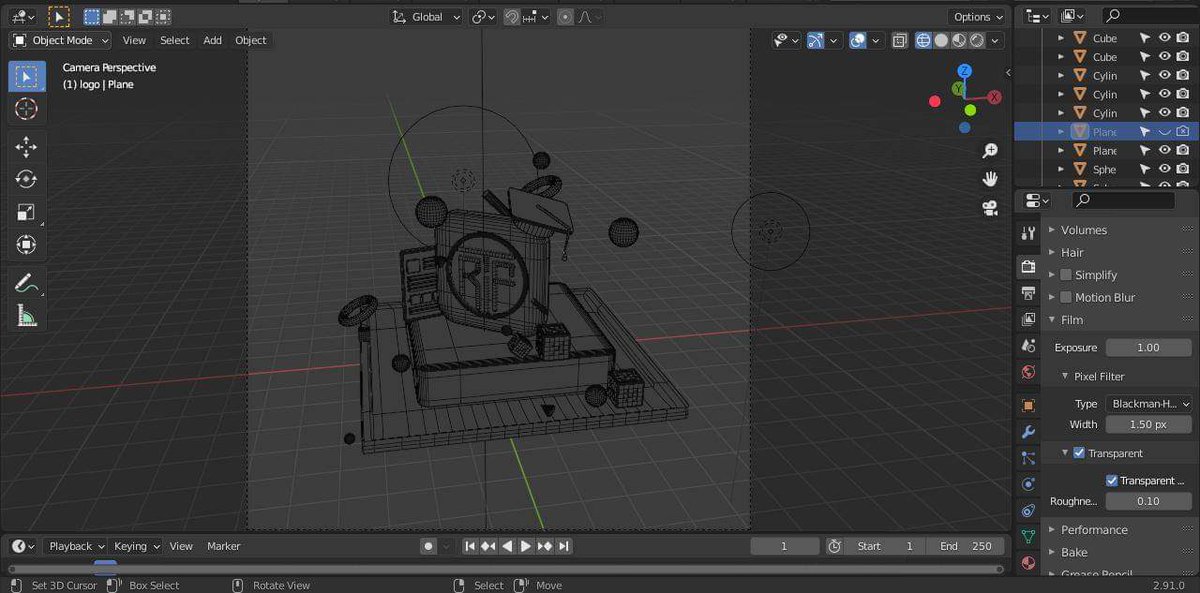Image resolution: width=1200 pixels, height=593 pixels.
Task: Switch to solid viewport shading
Action: pos(941,40)
